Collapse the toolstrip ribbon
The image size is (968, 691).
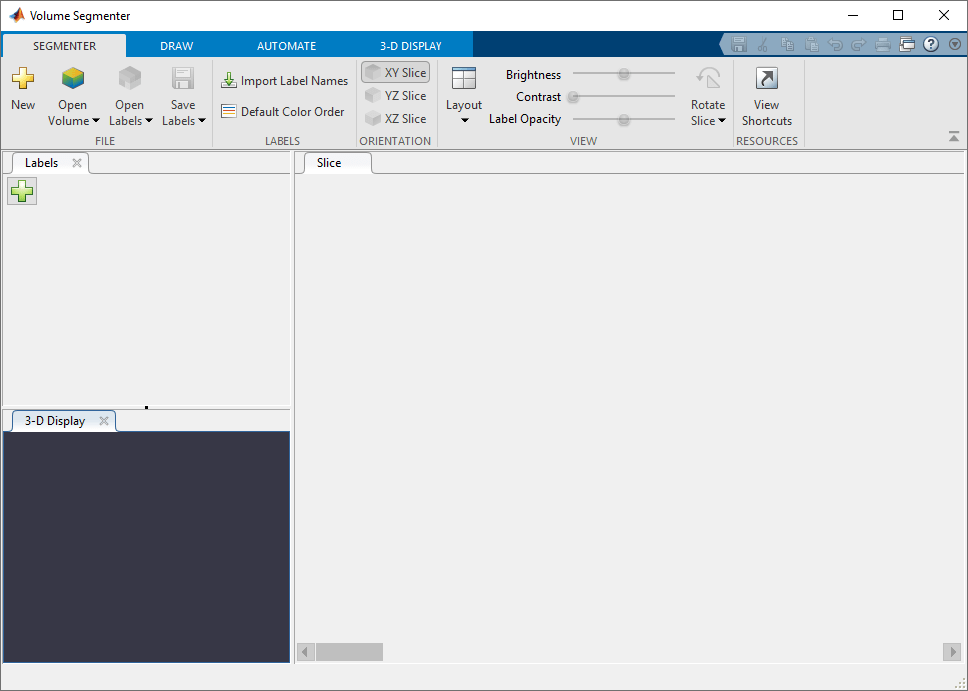click(x=954, y=137)
